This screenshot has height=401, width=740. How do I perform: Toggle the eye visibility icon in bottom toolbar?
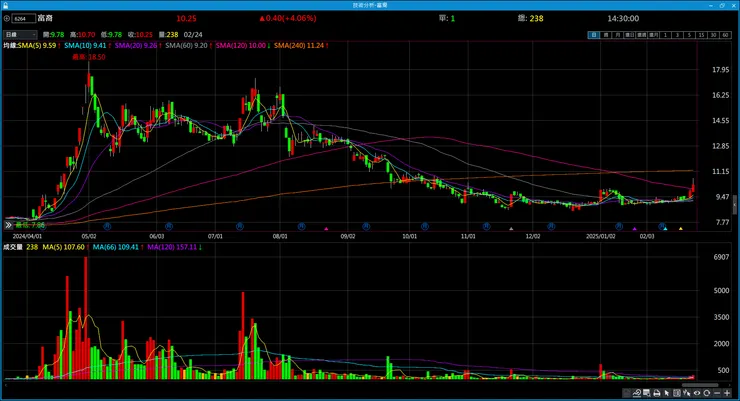tap(697, 393)
